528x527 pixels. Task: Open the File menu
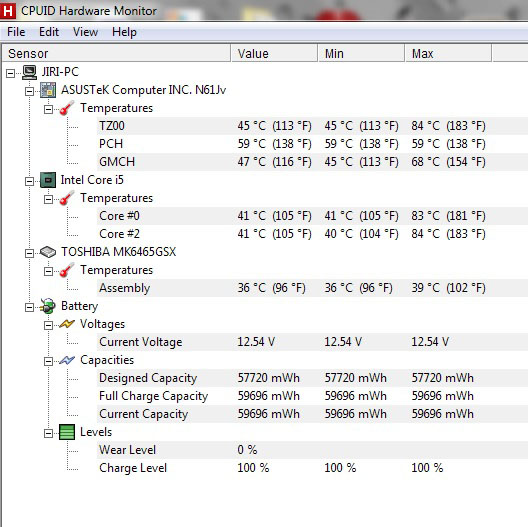tap(16, 32)
